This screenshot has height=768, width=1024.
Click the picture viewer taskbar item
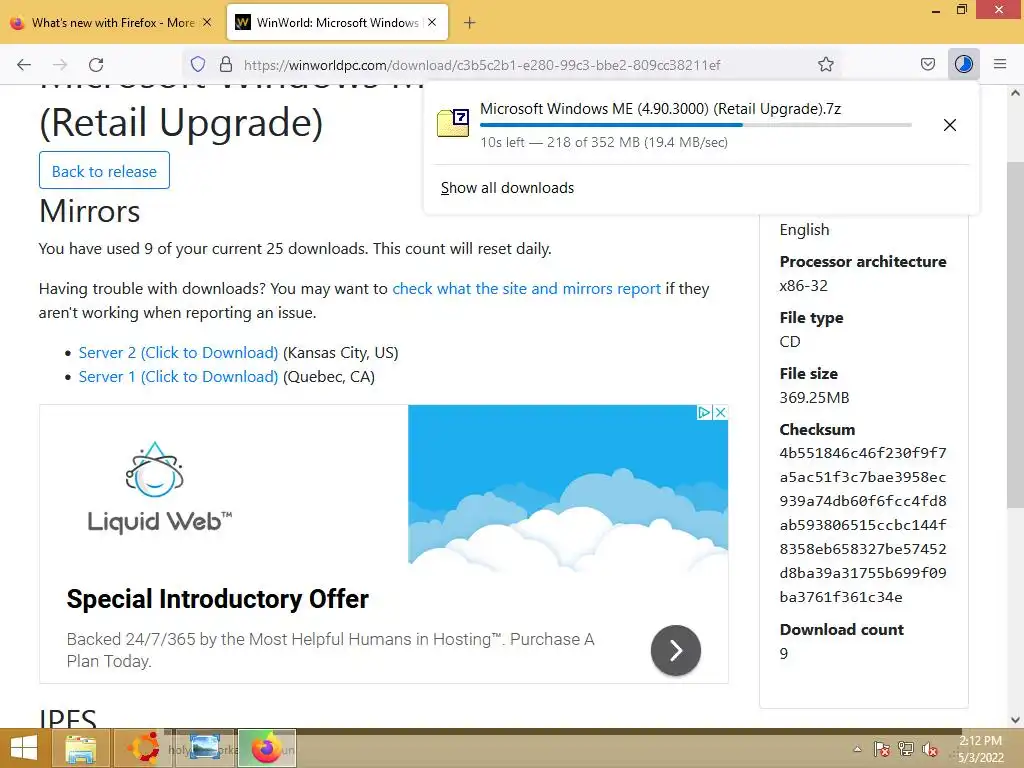[204, 748]
